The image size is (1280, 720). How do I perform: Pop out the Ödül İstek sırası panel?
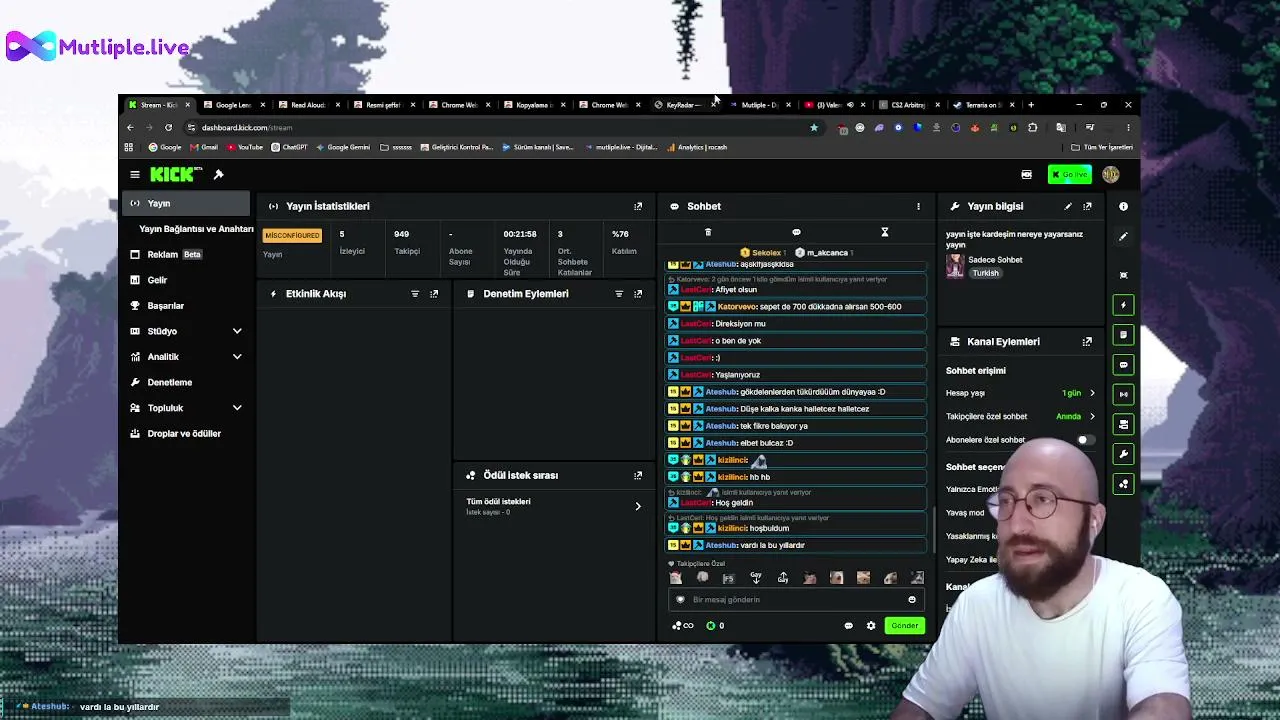pyautogui.click(x=638, y=475)
